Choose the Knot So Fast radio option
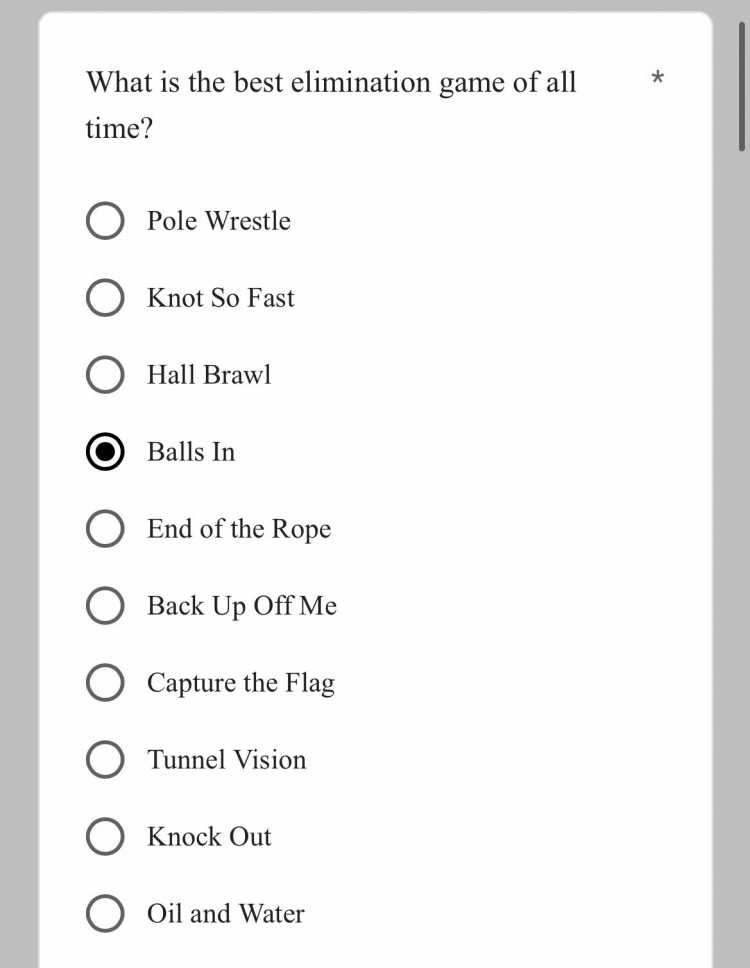The image size is (750, 968). pos(105,298)
